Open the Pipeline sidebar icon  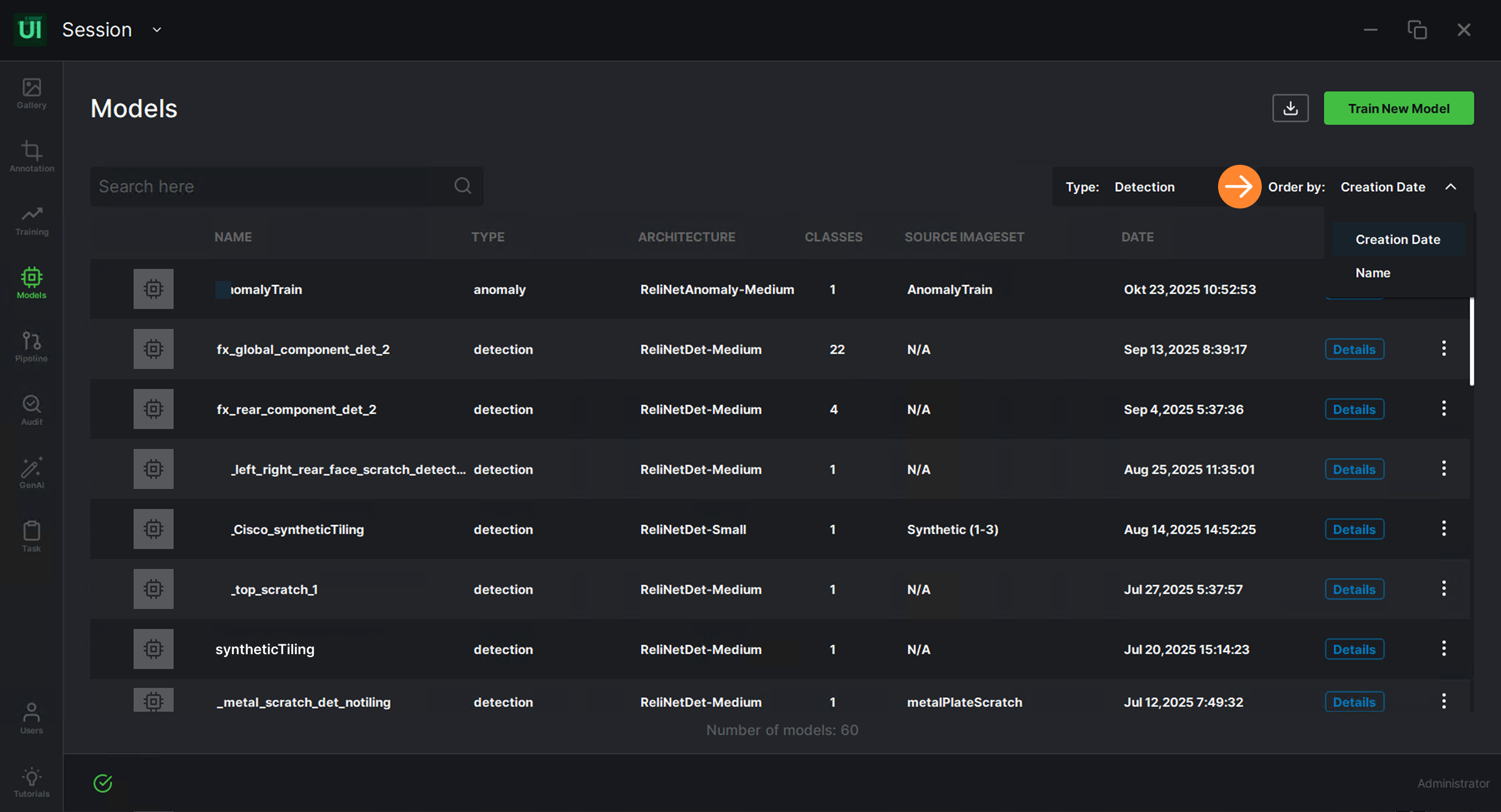coord(31,346)
